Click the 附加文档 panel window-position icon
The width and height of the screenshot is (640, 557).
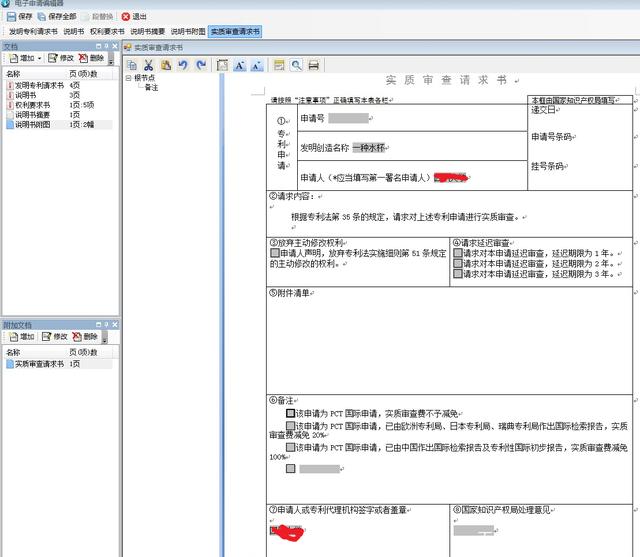point(98,324)
